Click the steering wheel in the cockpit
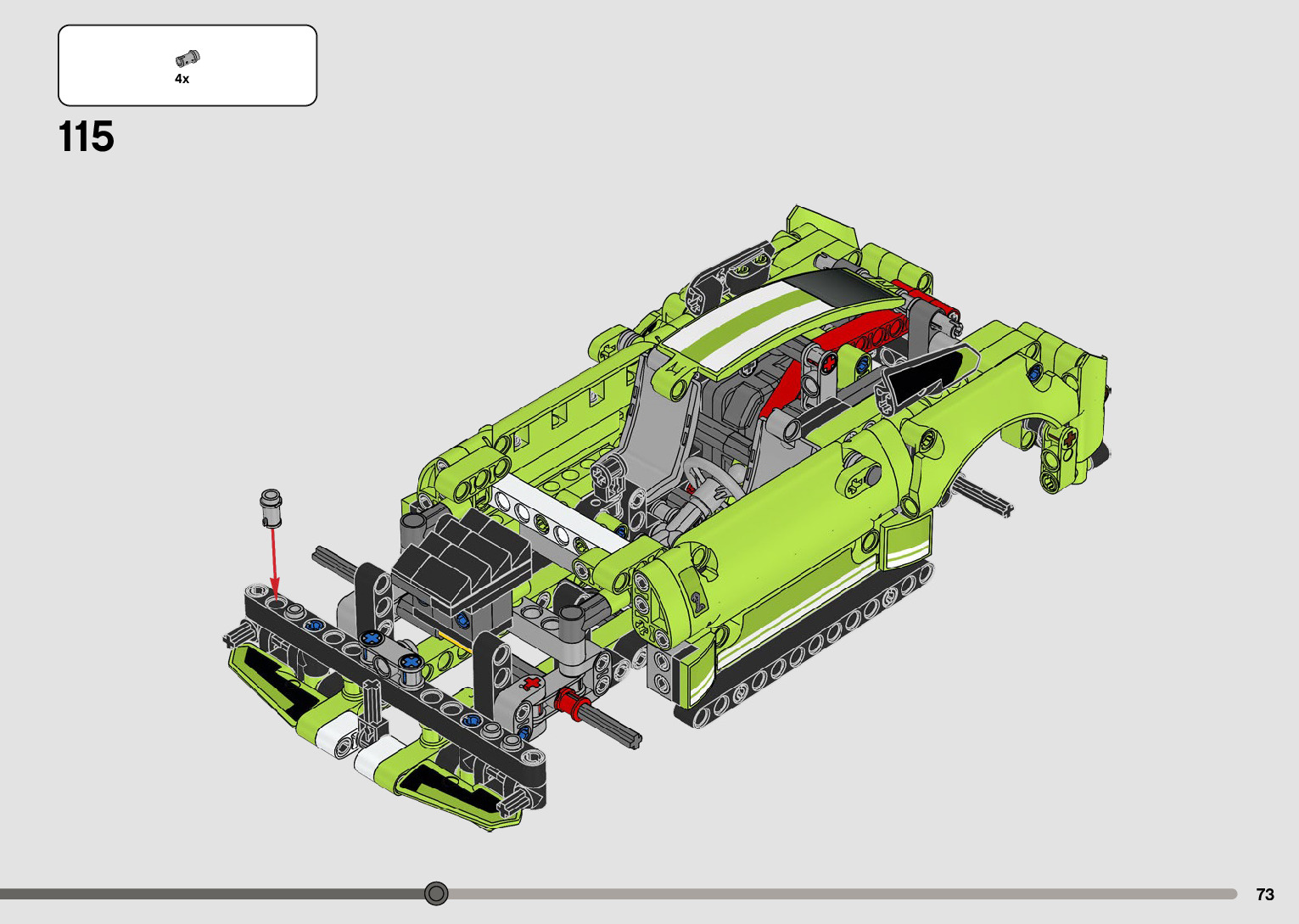The width and height of the screenshot is (1299, 924). [711, 478]
